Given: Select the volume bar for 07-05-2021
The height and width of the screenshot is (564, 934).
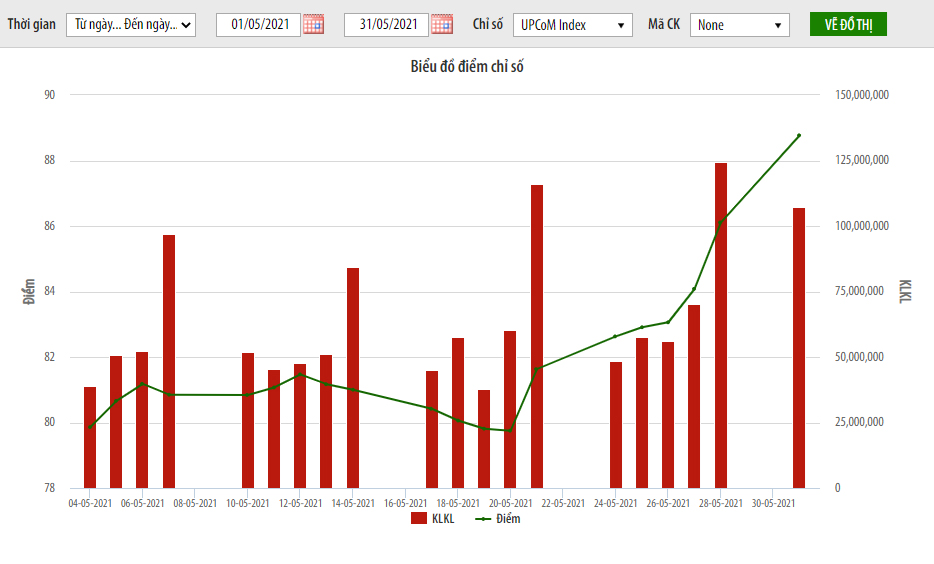Looking at the screenshot, I should [x=169, y=361].
